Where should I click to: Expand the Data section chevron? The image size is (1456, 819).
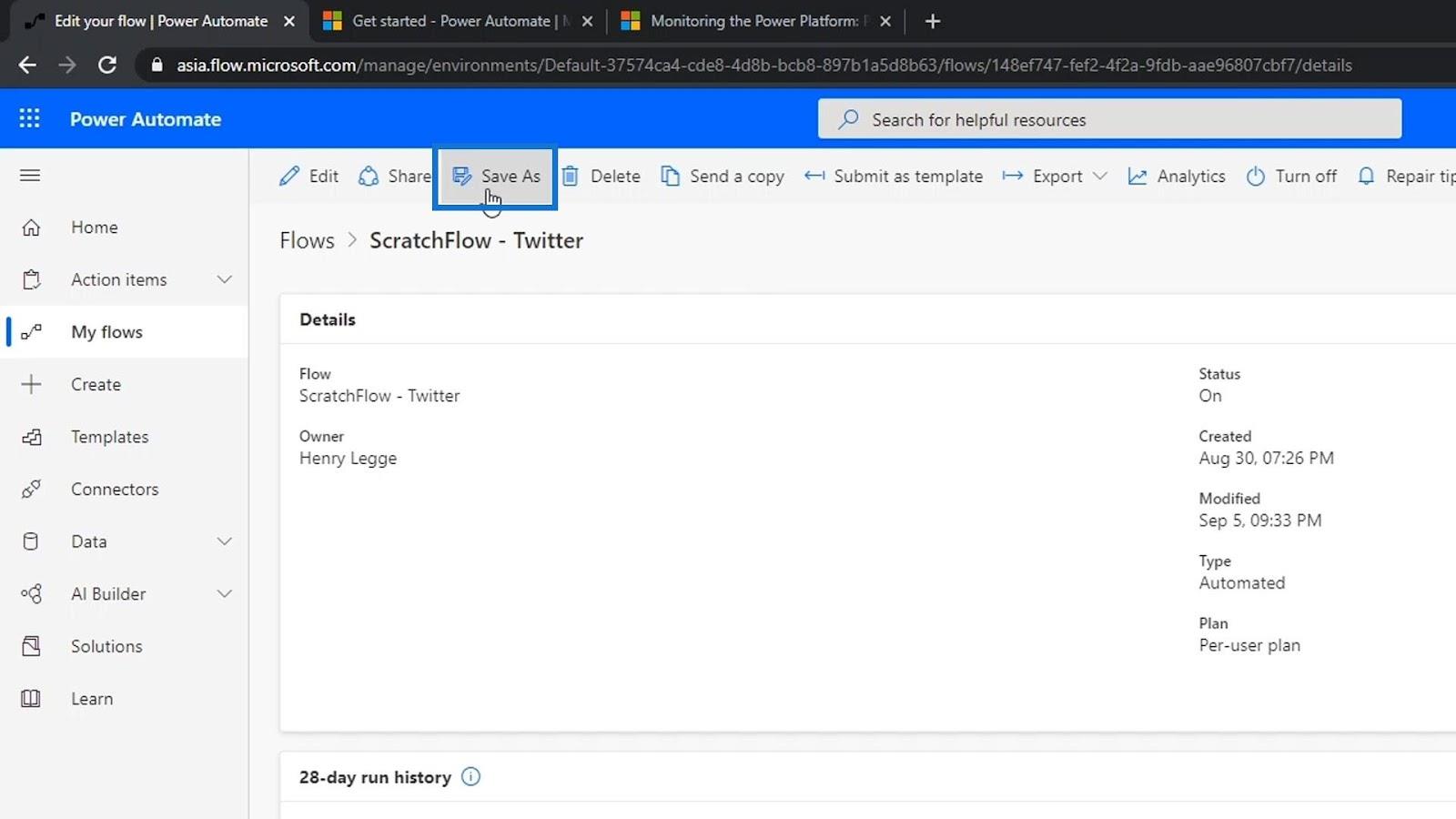225,541
